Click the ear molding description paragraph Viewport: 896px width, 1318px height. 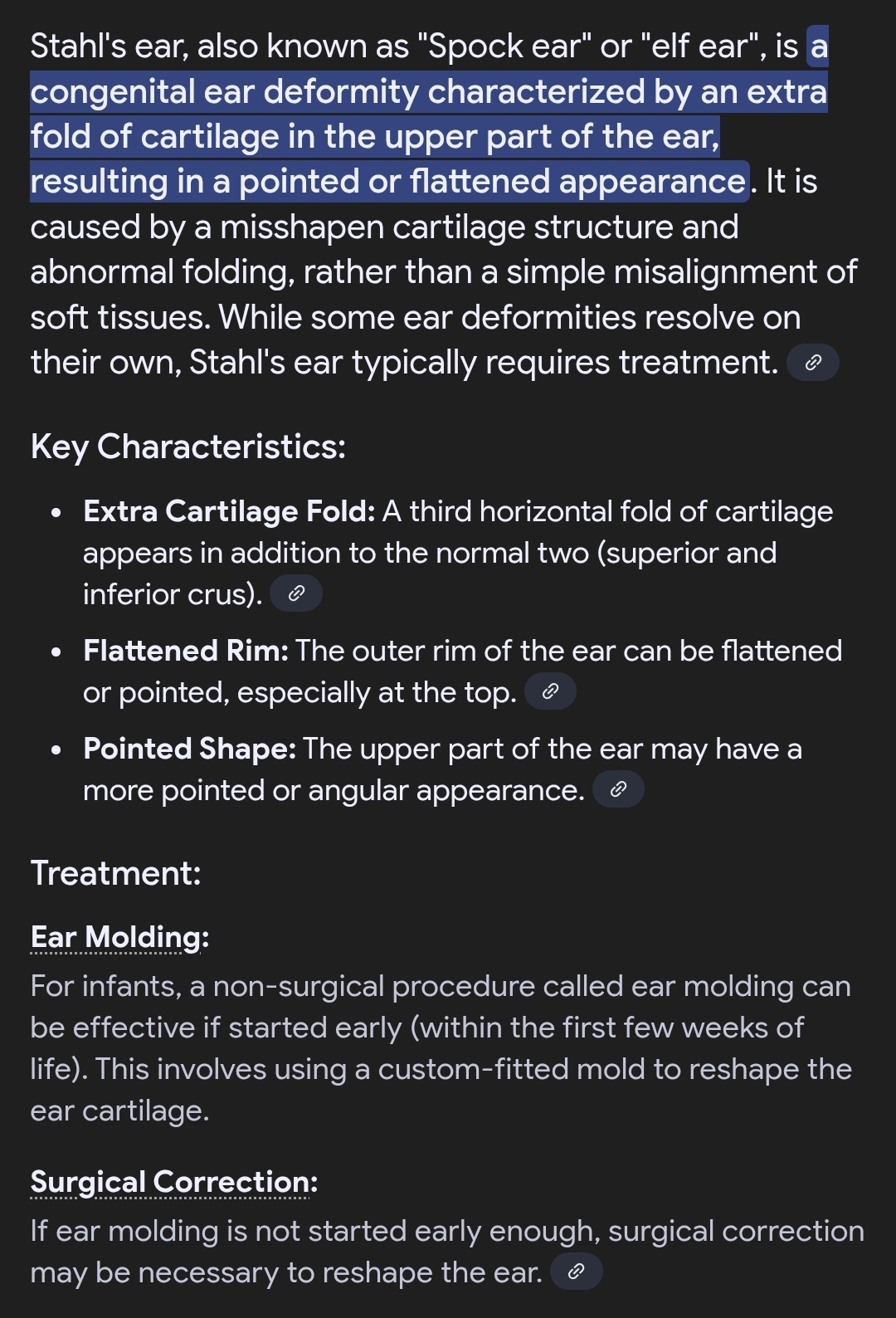pyautogui.click(x=440, y=1048)
